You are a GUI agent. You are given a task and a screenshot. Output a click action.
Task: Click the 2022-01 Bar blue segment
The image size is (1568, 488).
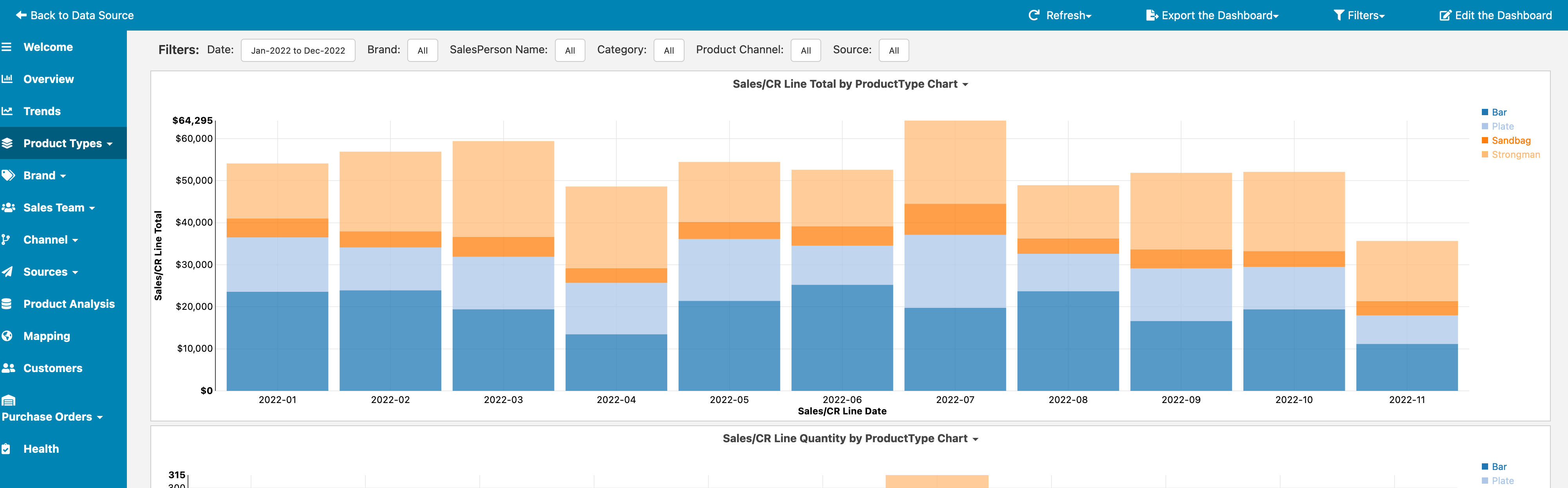pos(278,342)
